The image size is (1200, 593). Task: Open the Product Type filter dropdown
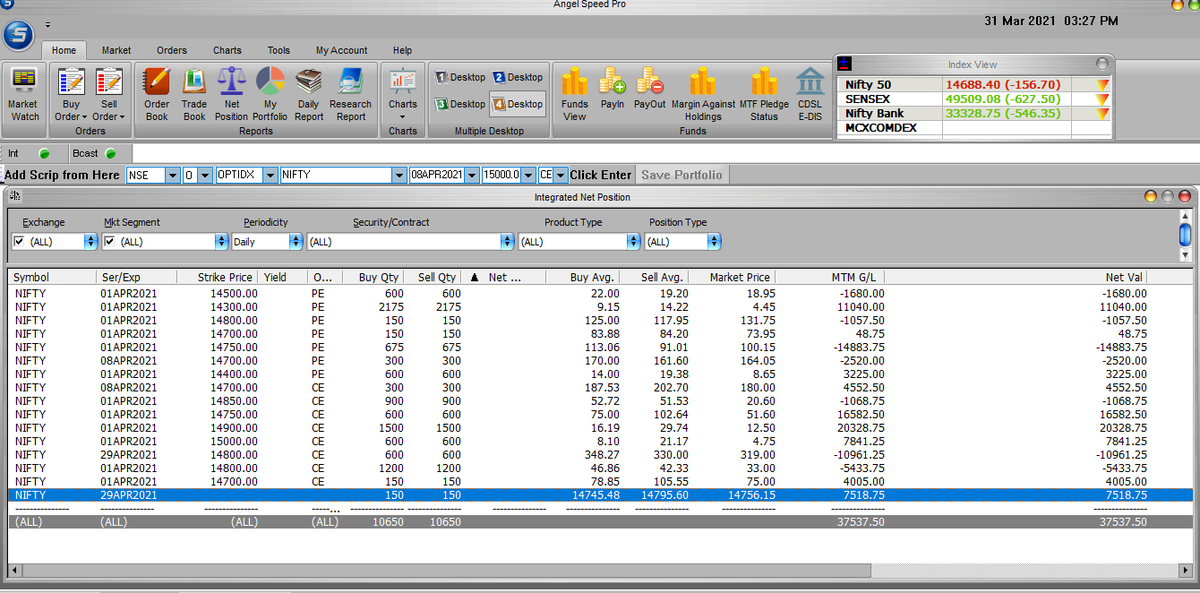point(633,242)
